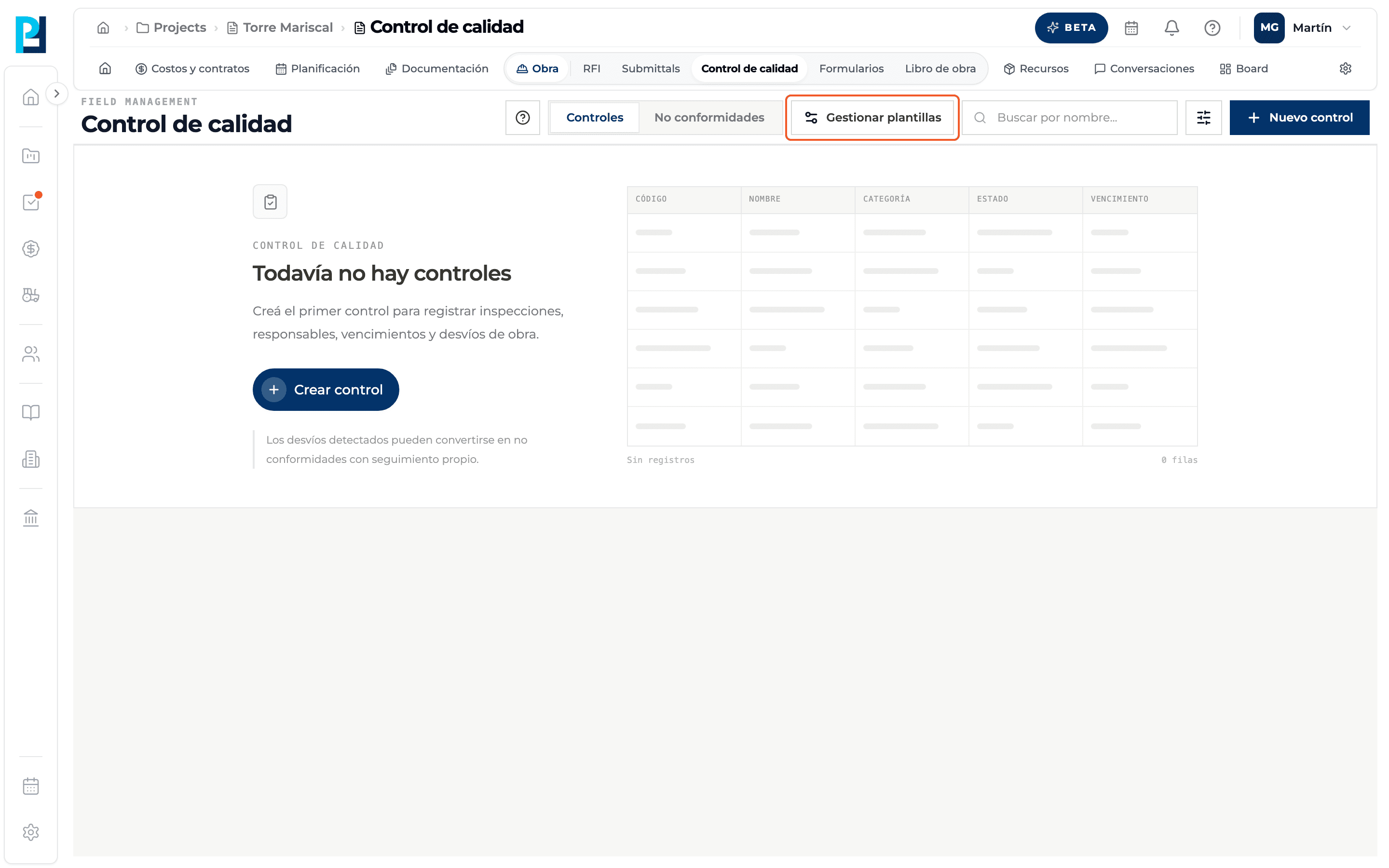The height and width of the screenshot is (868, 1389).
Task: Click Gestionar plantillas button
Action: coord(872,118)
